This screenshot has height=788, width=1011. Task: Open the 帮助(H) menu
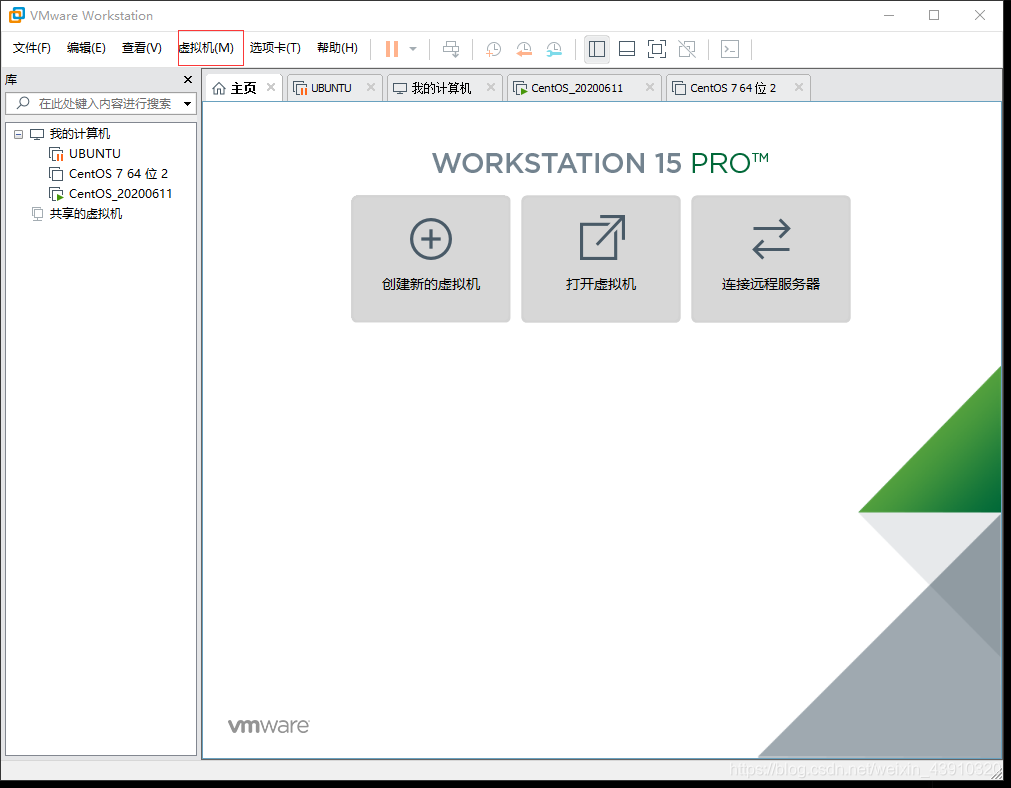tap(337, 48)
